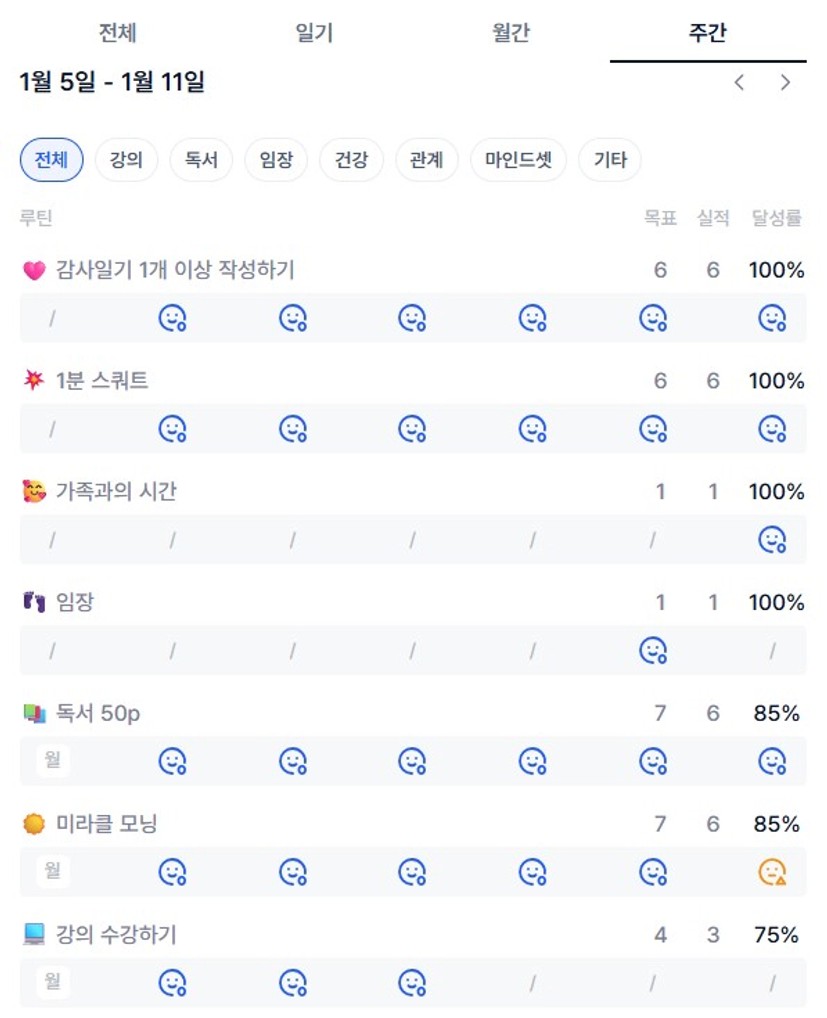Click the books icon beside 독서 50p

pos(34,714)
